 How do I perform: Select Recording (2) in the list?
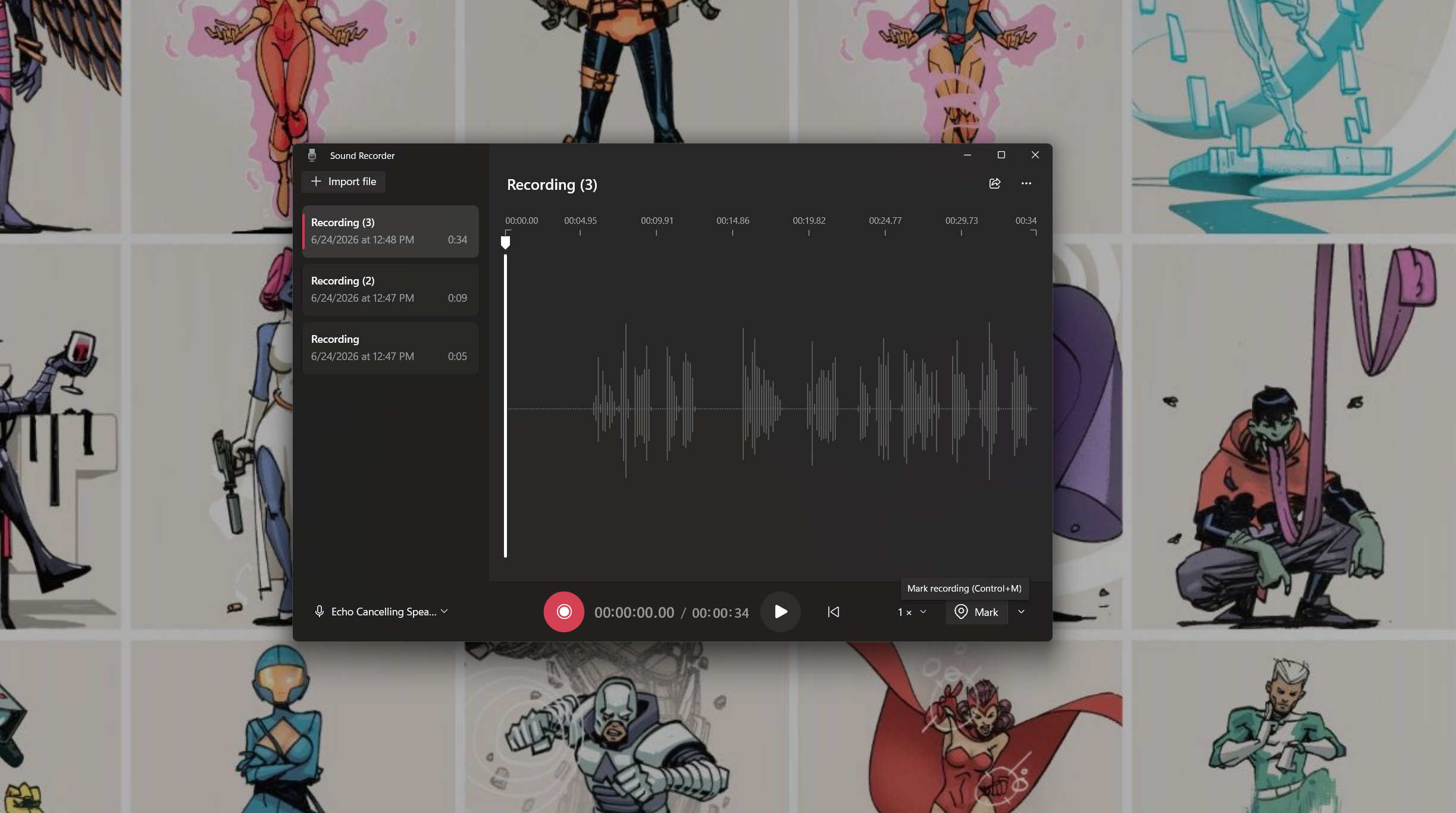pos(390,290)
